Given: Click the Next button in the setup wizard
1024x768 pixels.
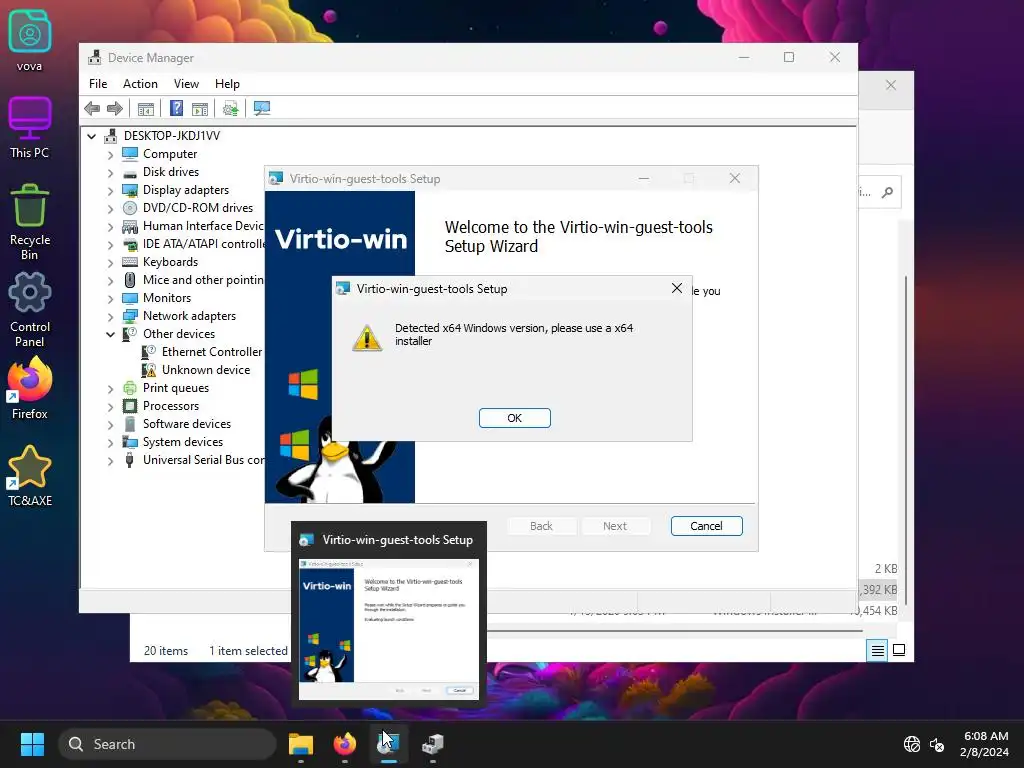Looking at the screenshot, I should [x=615, y=526].
